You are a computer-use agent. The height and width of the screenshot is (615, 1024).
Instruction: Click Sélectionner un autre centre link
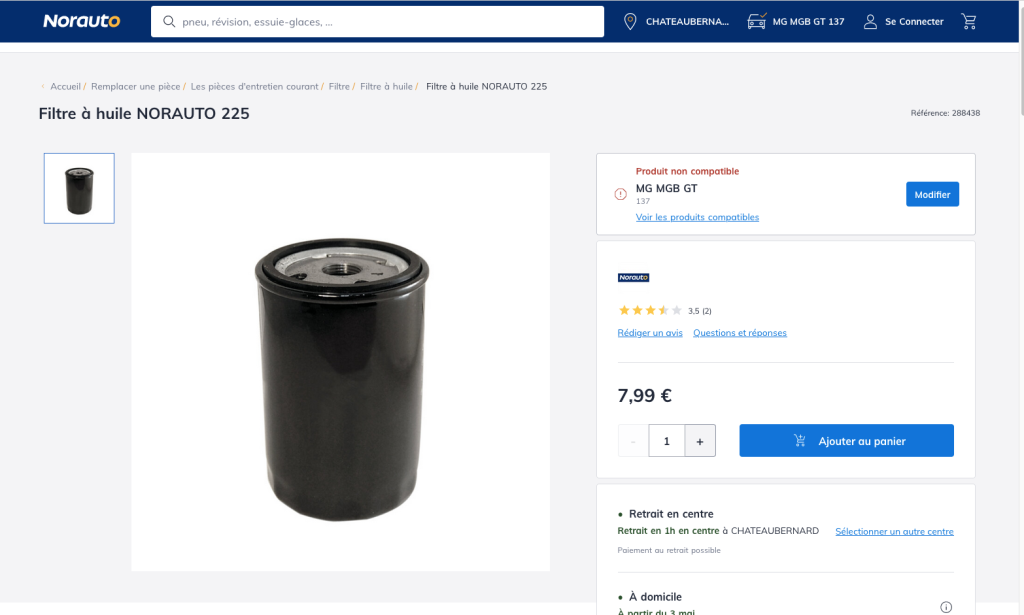point(895,531)
